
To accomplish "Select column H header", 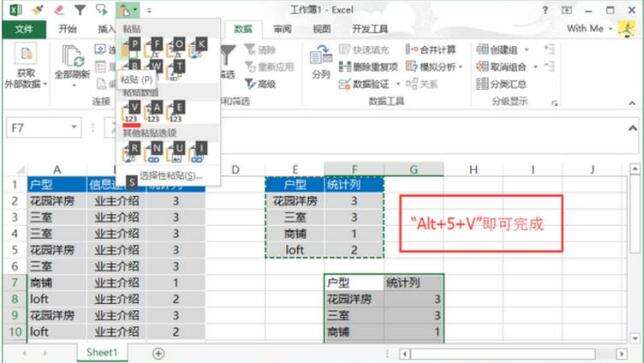I will [473, 169].
